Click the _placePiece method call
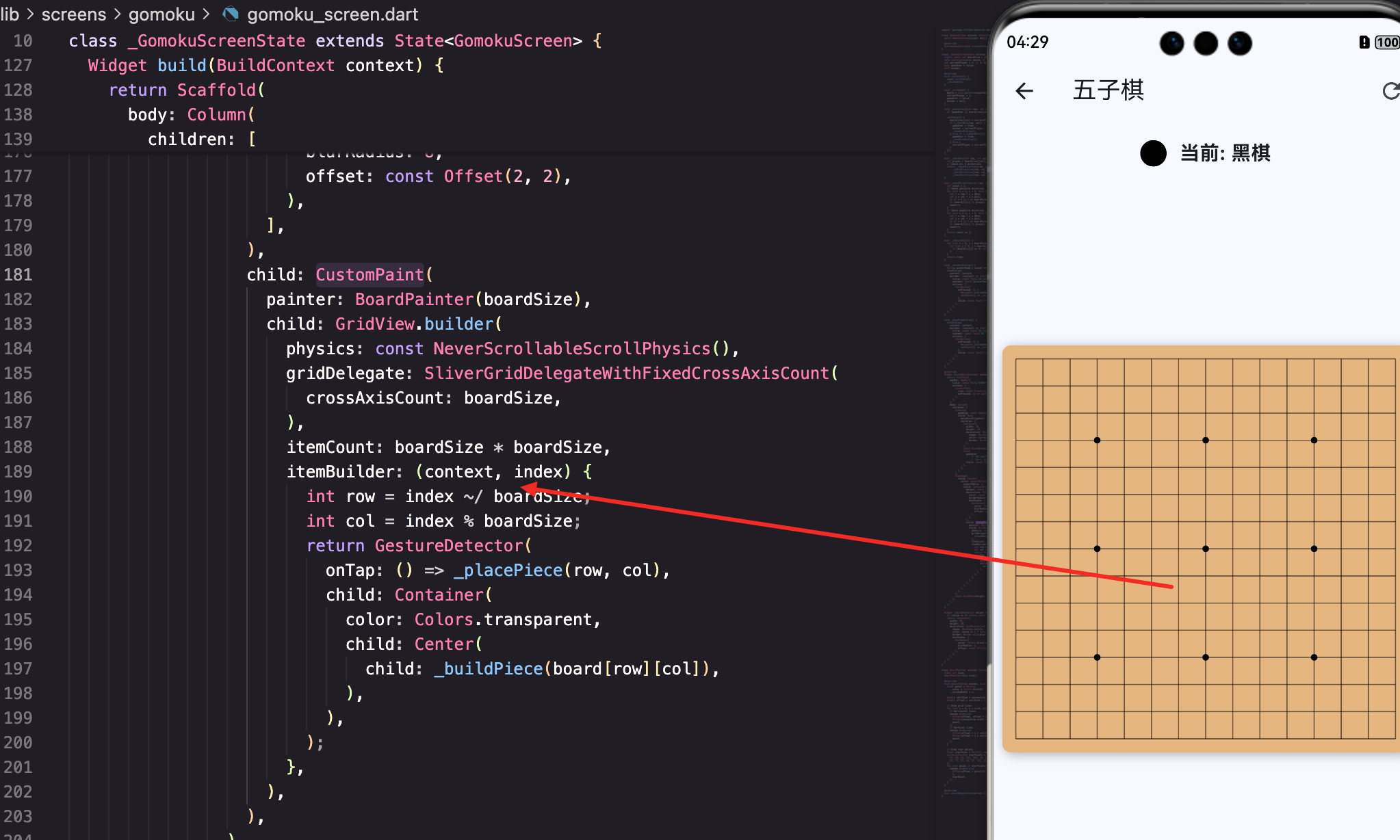The image size is (1400, 840). 508,570
